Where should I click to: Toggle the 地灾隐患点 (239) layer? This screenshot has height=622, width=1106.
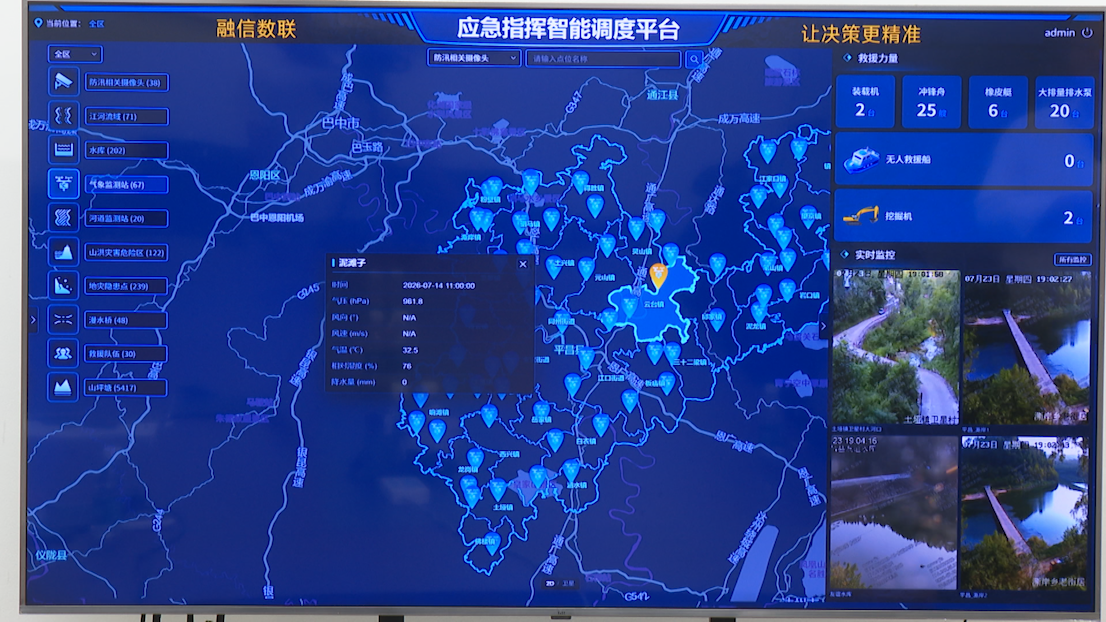(x=126, y=286)
